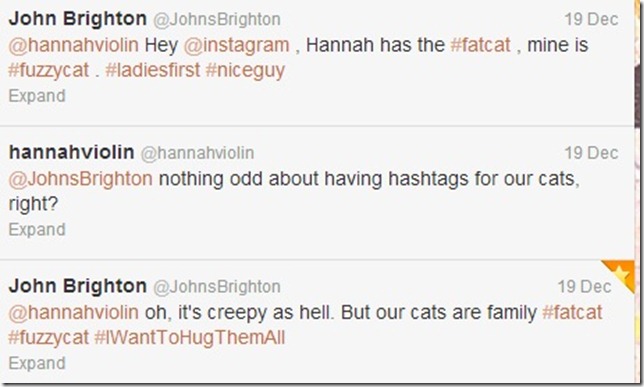This screenshot has width=644, height=387.
Task: Open the 19 Dec timestamp of last tweet
Action: pos(584,287)
